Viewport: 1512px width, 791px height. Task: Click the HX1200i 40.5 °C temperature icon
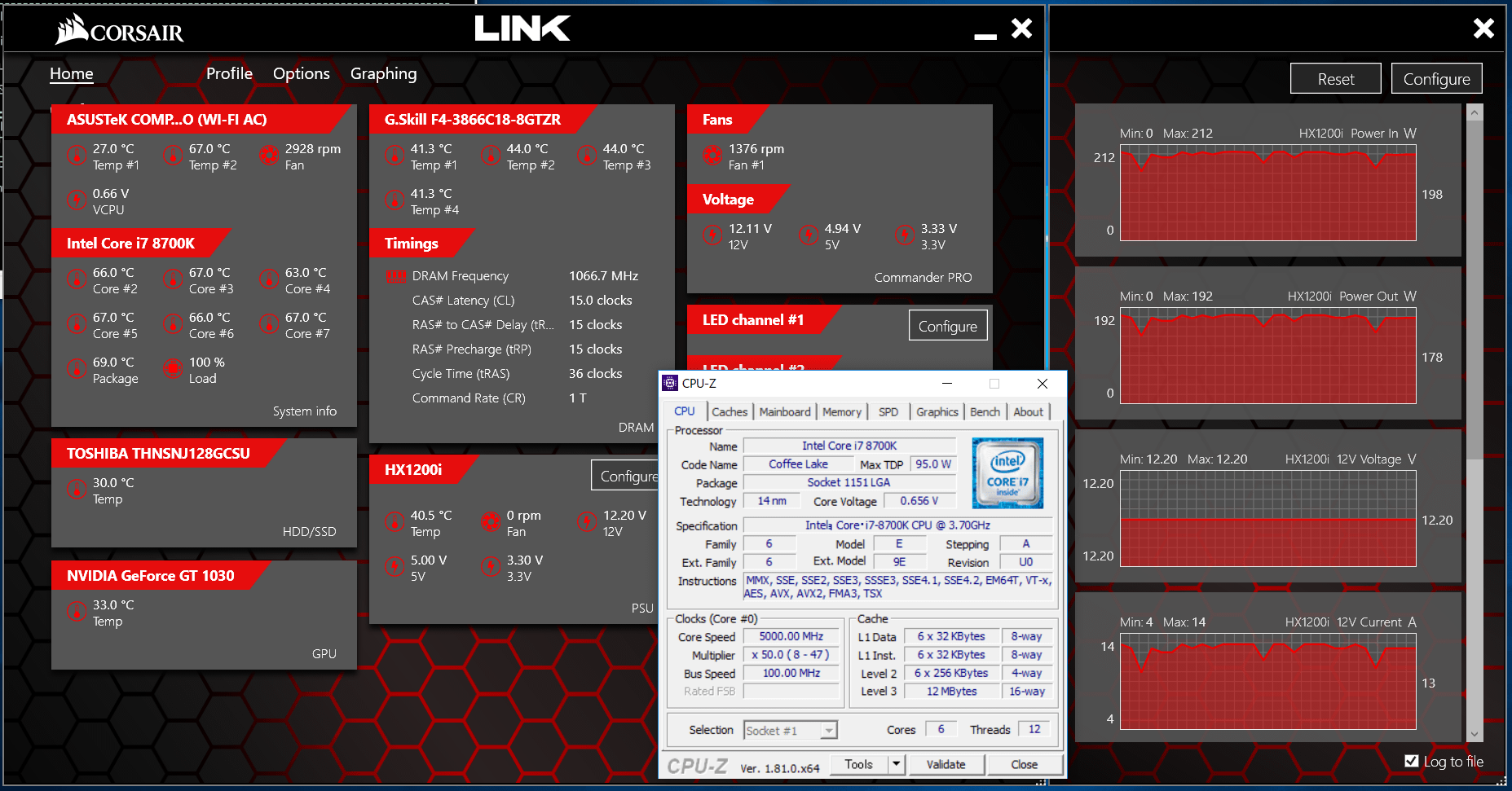pyautogui.click(x=395, y=521)
